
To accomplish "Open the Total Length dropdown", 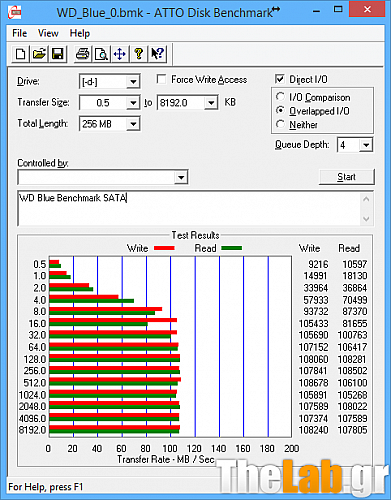I will [133, 124].
